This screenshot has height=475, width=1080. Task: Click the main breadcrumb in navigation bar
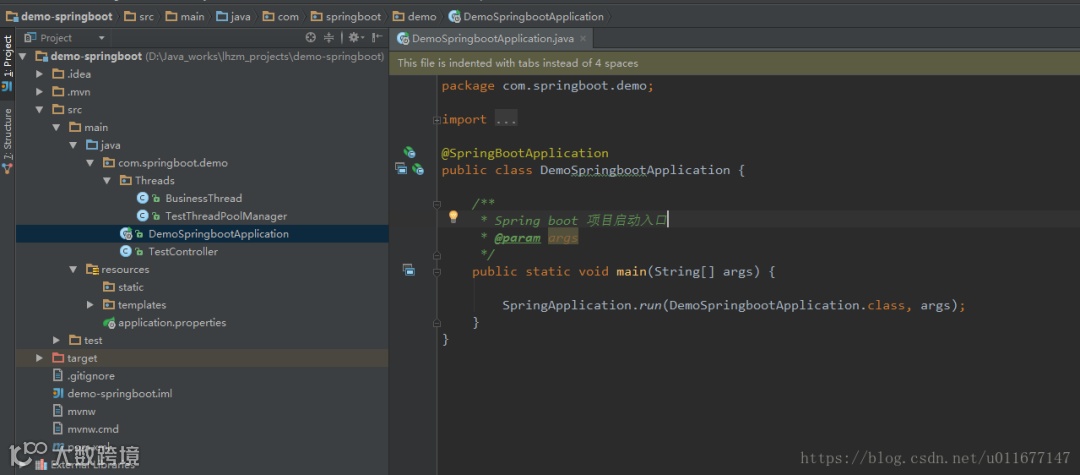pyautogui.click(x=185, y=17)
